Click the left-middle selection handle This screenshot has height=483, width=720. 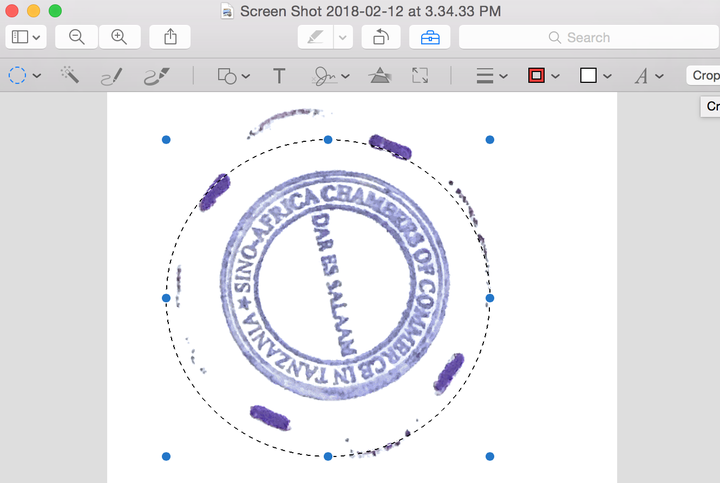pos(166,298)
